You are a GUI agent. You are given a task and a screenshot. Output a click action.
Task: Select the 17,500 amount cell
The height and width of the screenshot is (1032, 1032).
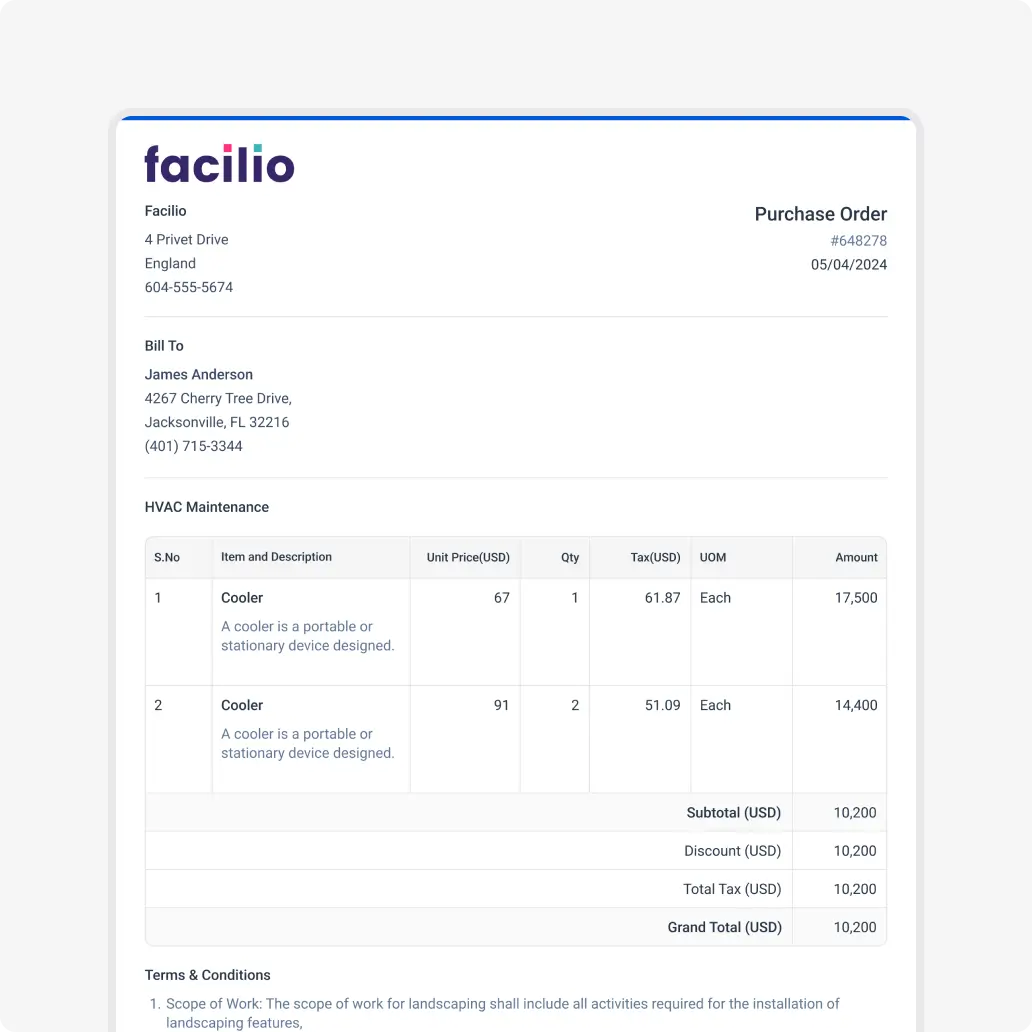[856, 598]
